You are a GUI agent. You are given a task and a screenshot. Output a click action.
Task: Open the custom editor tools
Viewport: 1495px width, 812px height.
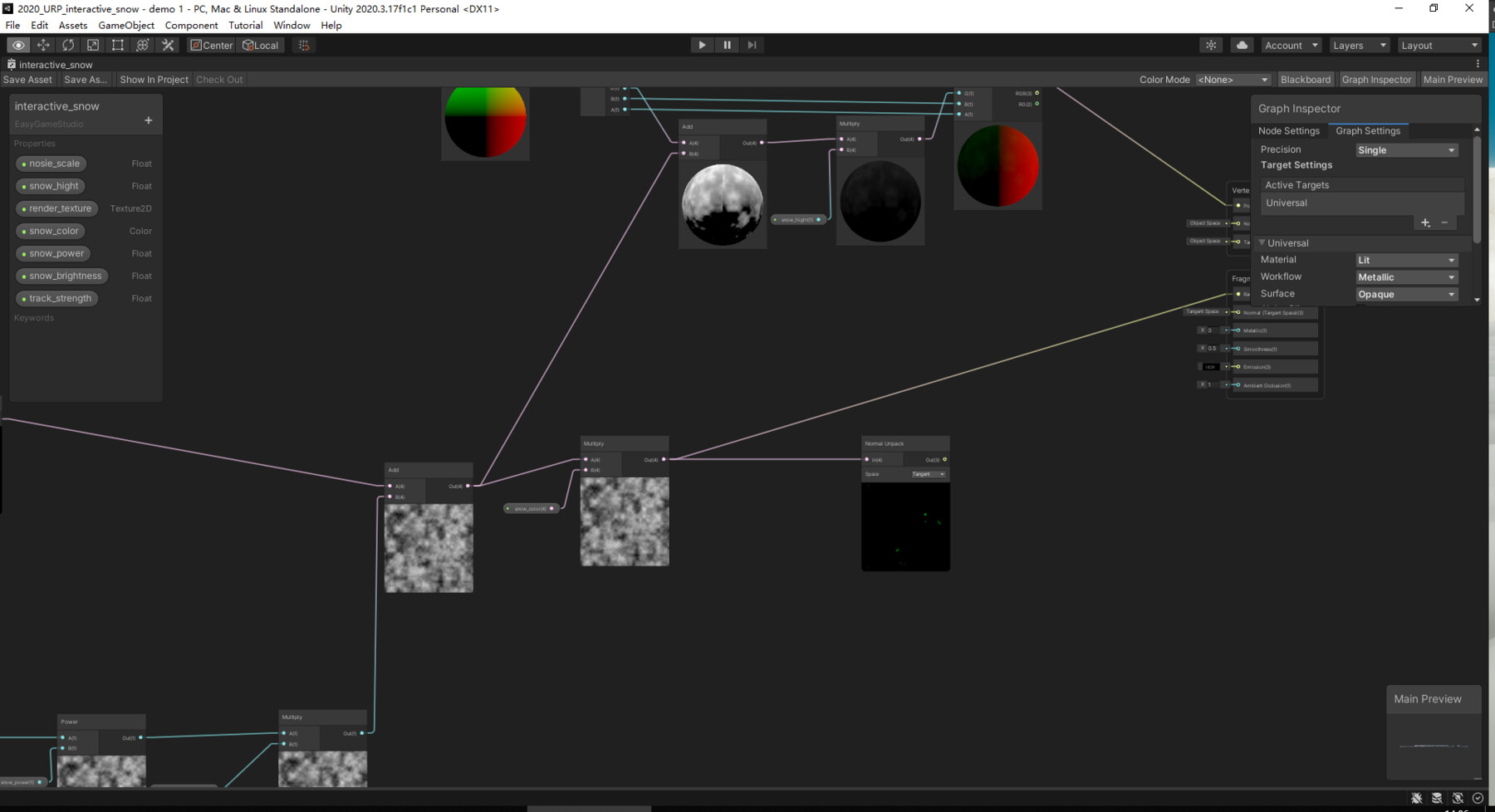(x=168, y=46)
